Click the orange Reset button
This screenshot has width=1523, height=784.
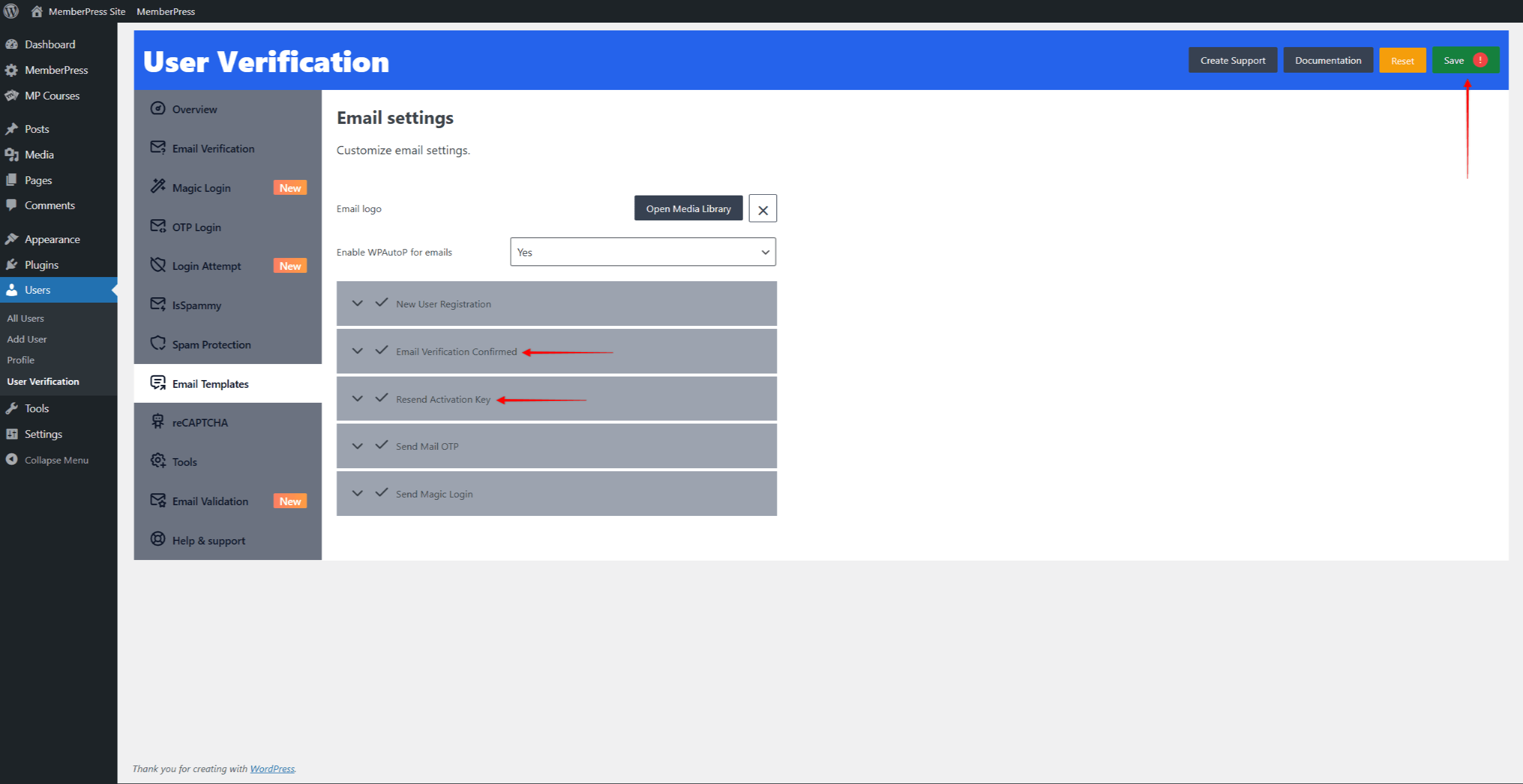pos(1401,61)
